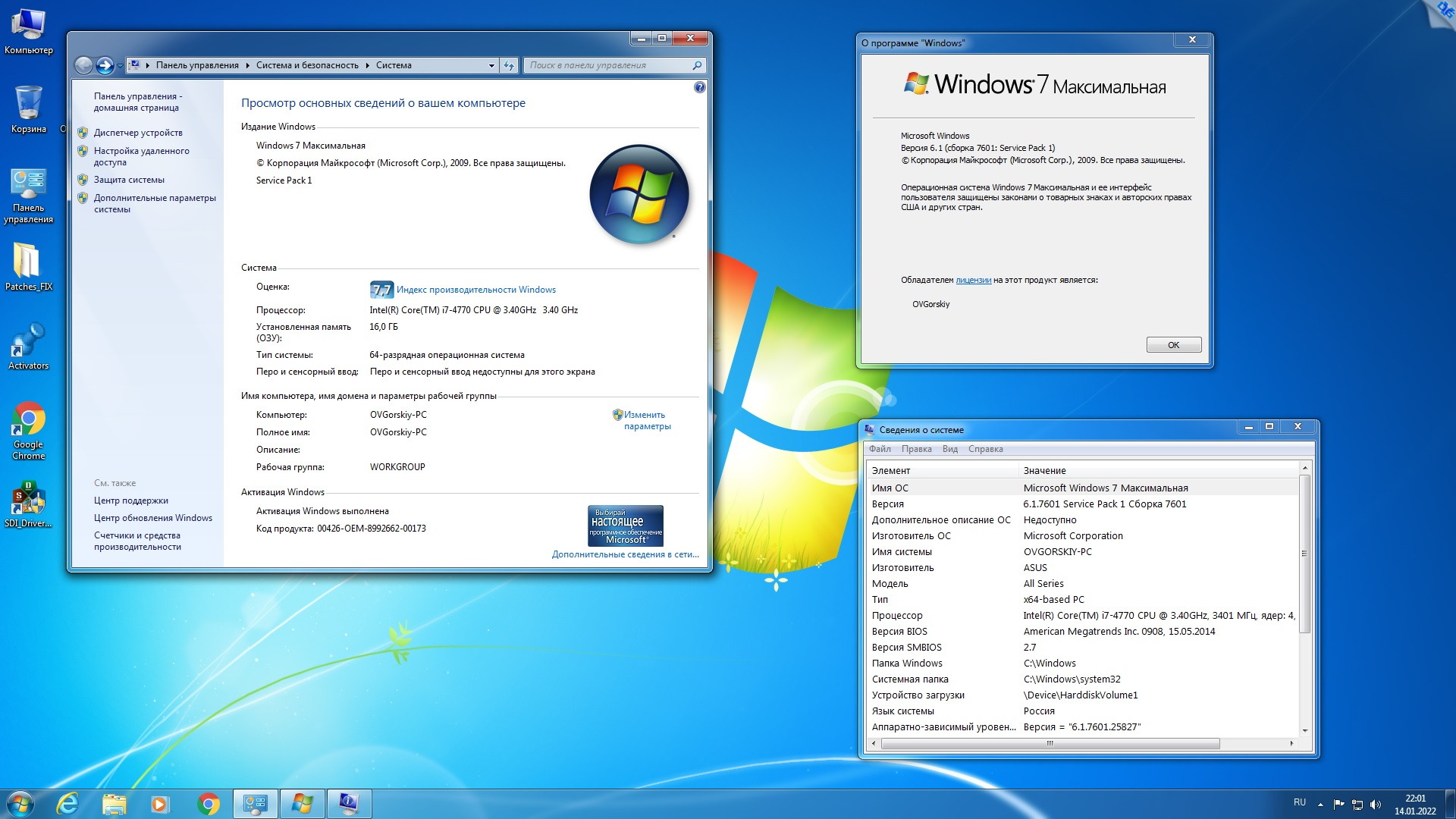Open Счетчики и средства производительности link
The image size is (1456, 819).
(137, 541)
